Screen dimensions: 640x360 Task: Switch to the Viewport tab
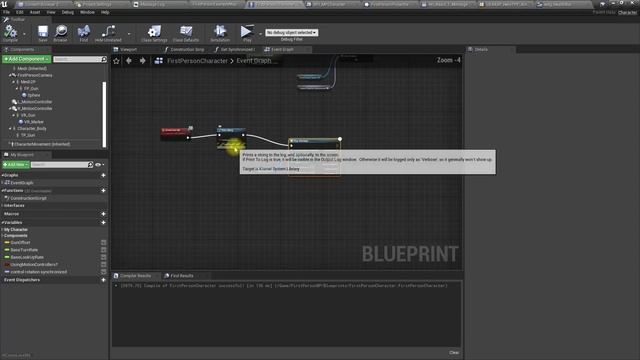[128, 49]
